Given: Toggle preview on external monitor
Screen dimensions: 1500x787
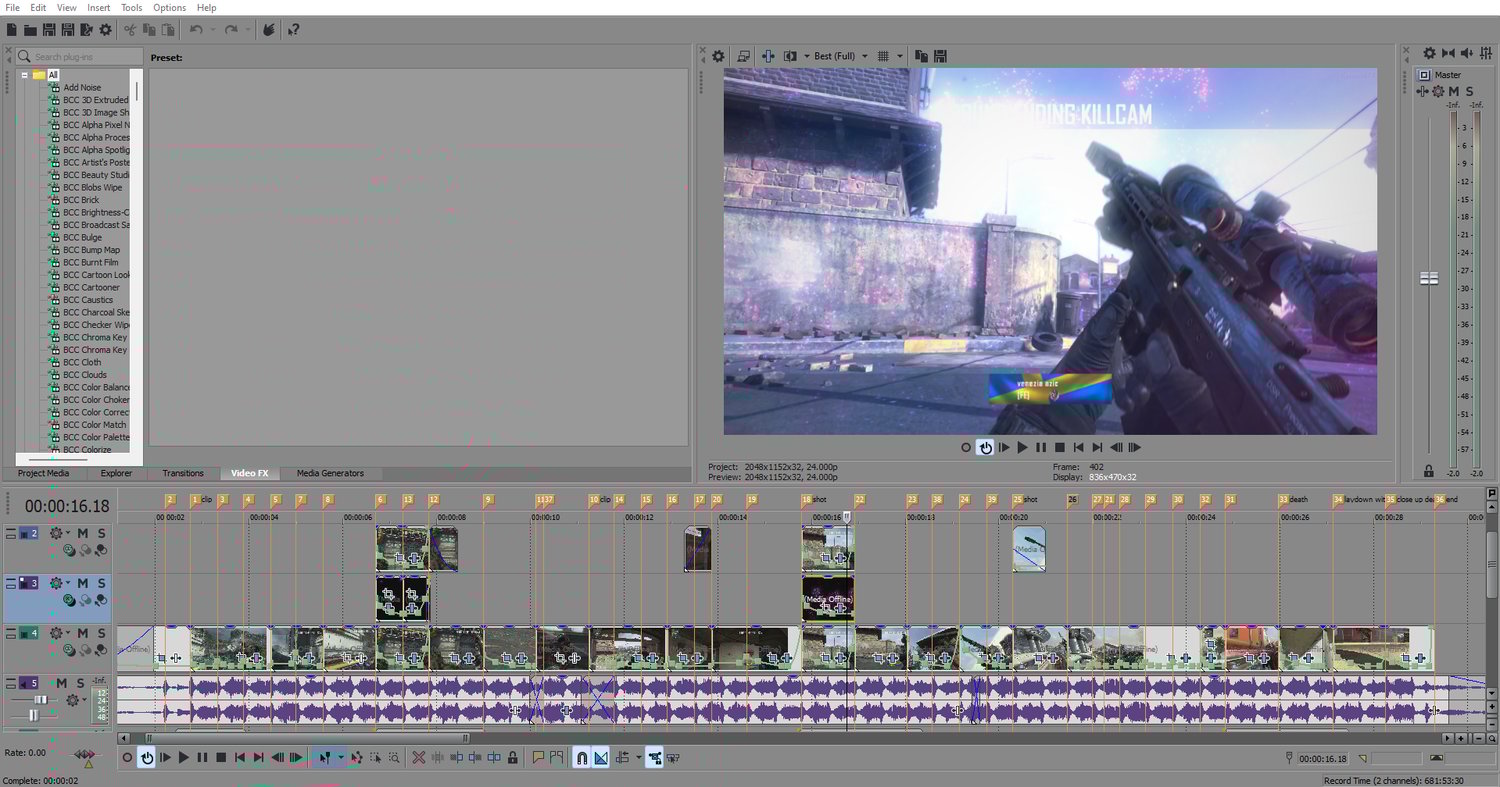Looking at the screenshot, I should click(743, 56).
